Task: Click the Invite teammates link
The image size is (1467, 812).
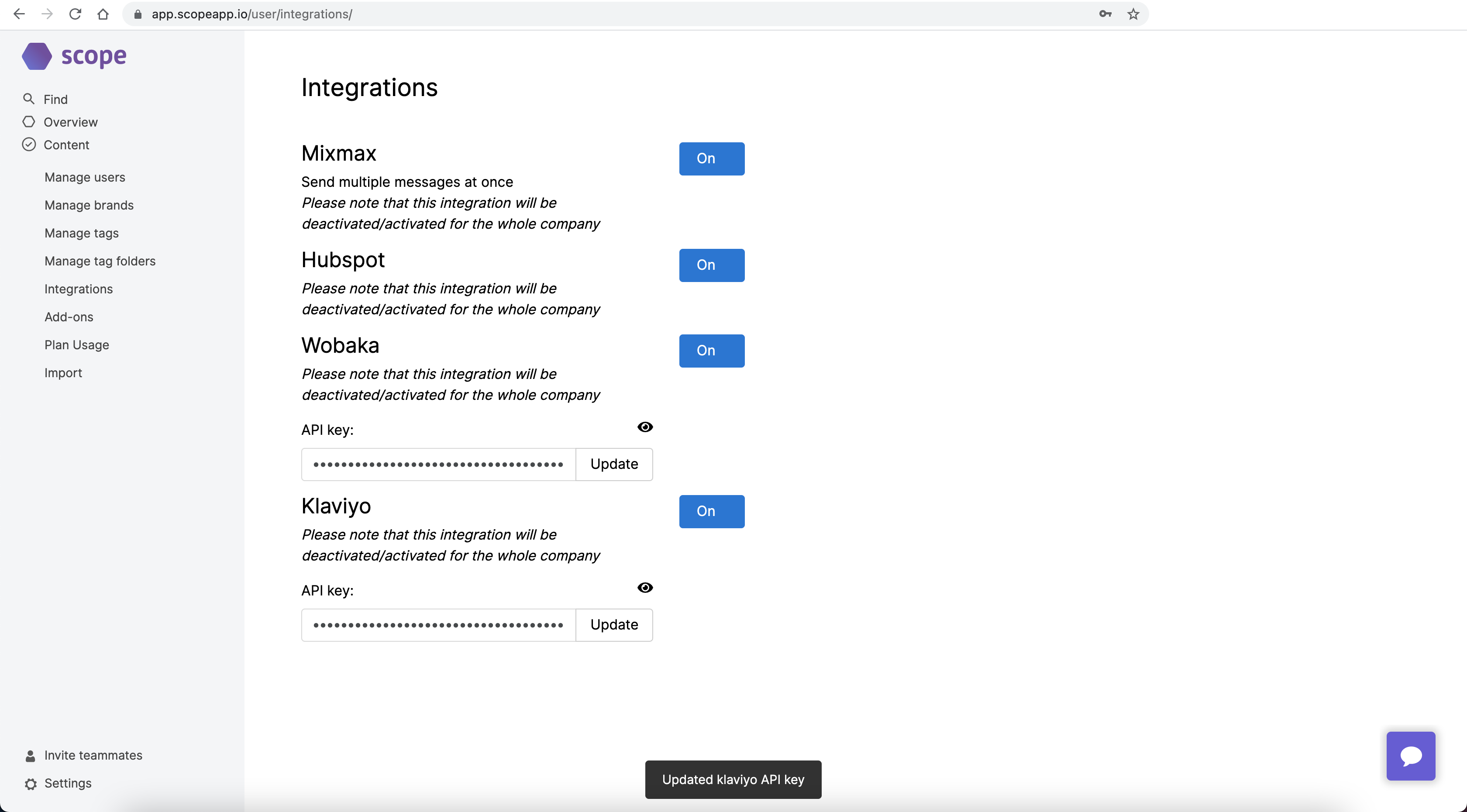Action: click(93, 755)
